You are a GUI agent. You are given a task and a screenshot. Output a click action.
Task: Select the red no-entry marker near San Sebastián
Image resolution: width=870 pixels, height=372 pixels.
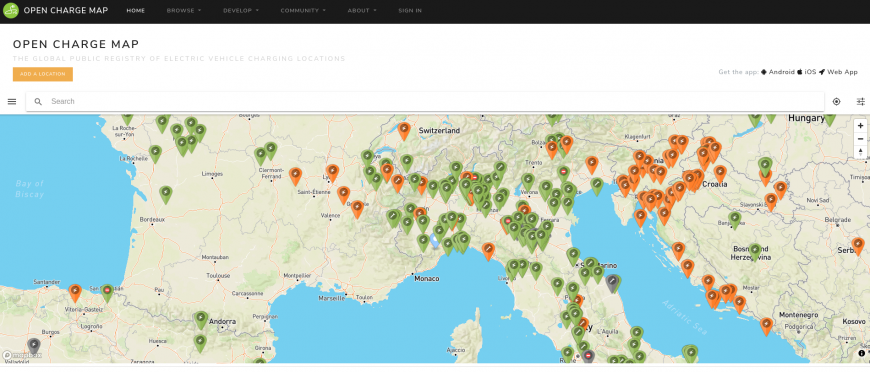[x=107, y=292]
